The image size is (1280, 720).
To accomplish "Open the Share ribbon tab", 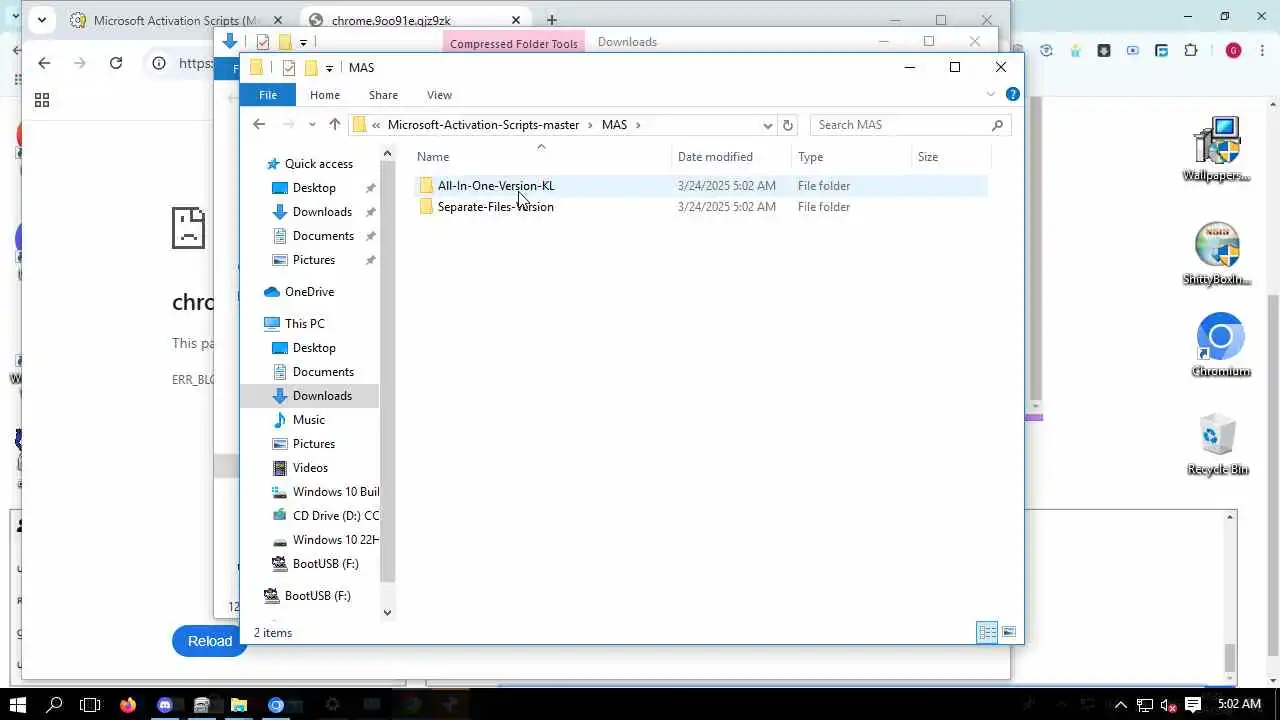I will click(x=383, y=95).
